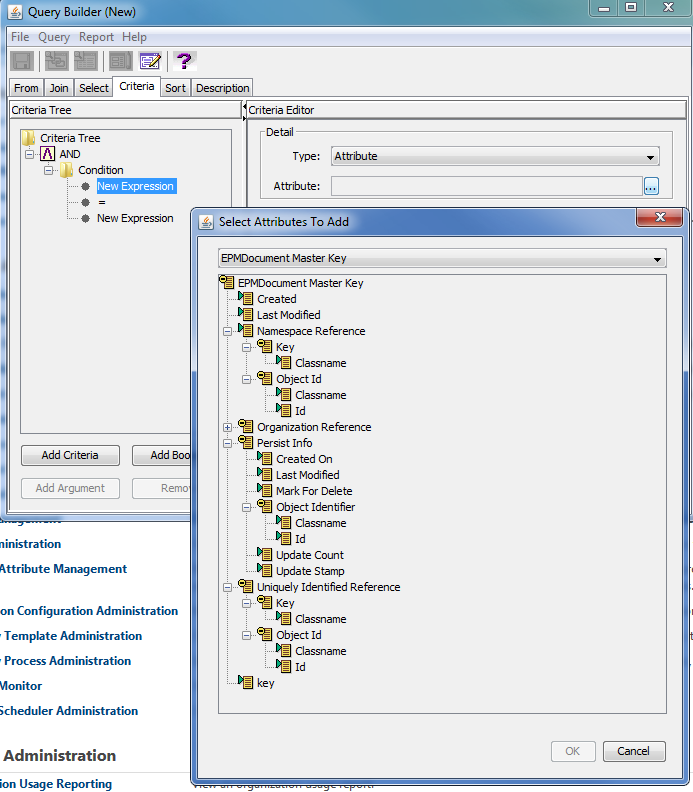Select the Created On tree item
Viewport: 693px width, 792px height.
point(304,459)
